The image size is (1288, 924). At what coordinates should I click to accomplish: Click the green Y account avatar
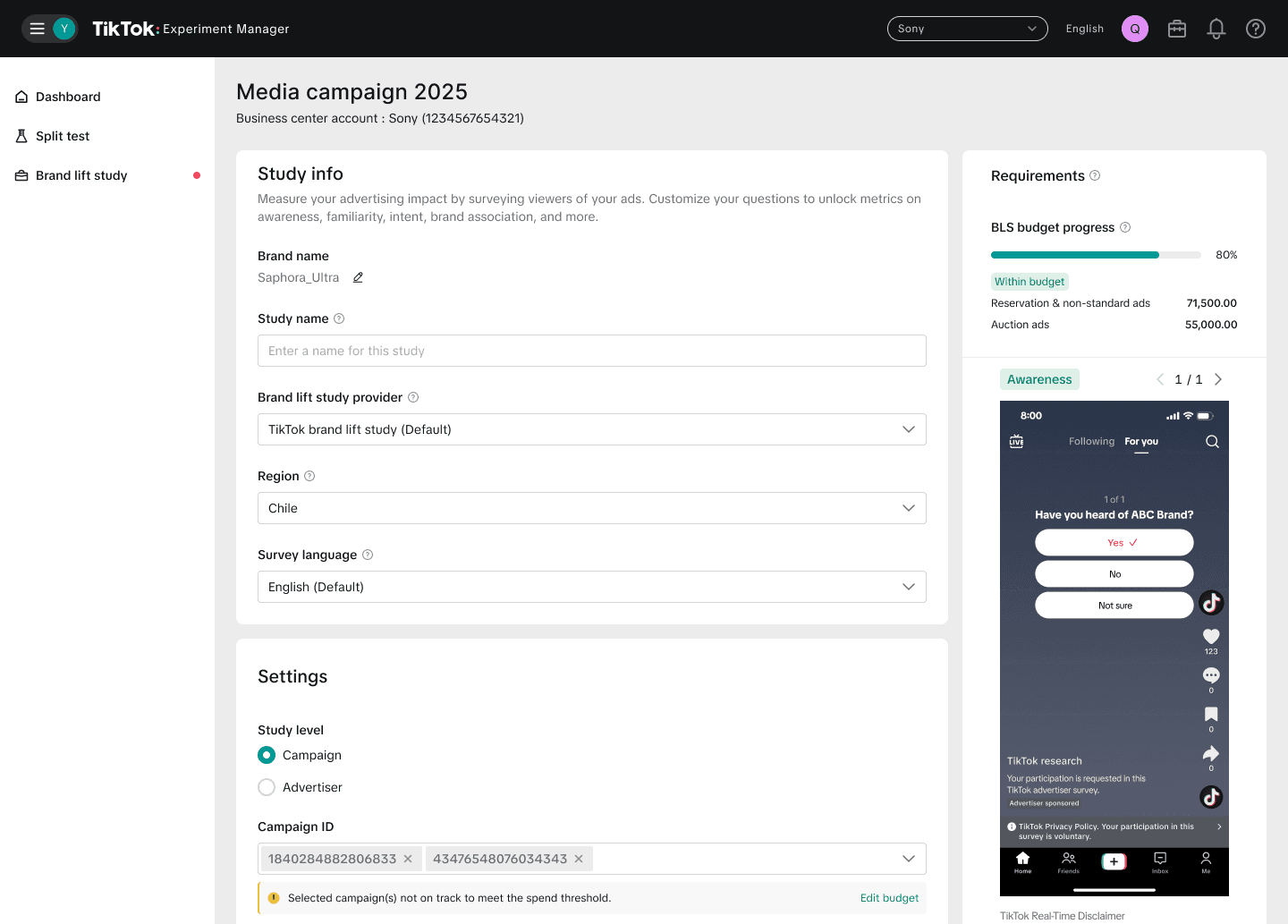click(64, 29)
